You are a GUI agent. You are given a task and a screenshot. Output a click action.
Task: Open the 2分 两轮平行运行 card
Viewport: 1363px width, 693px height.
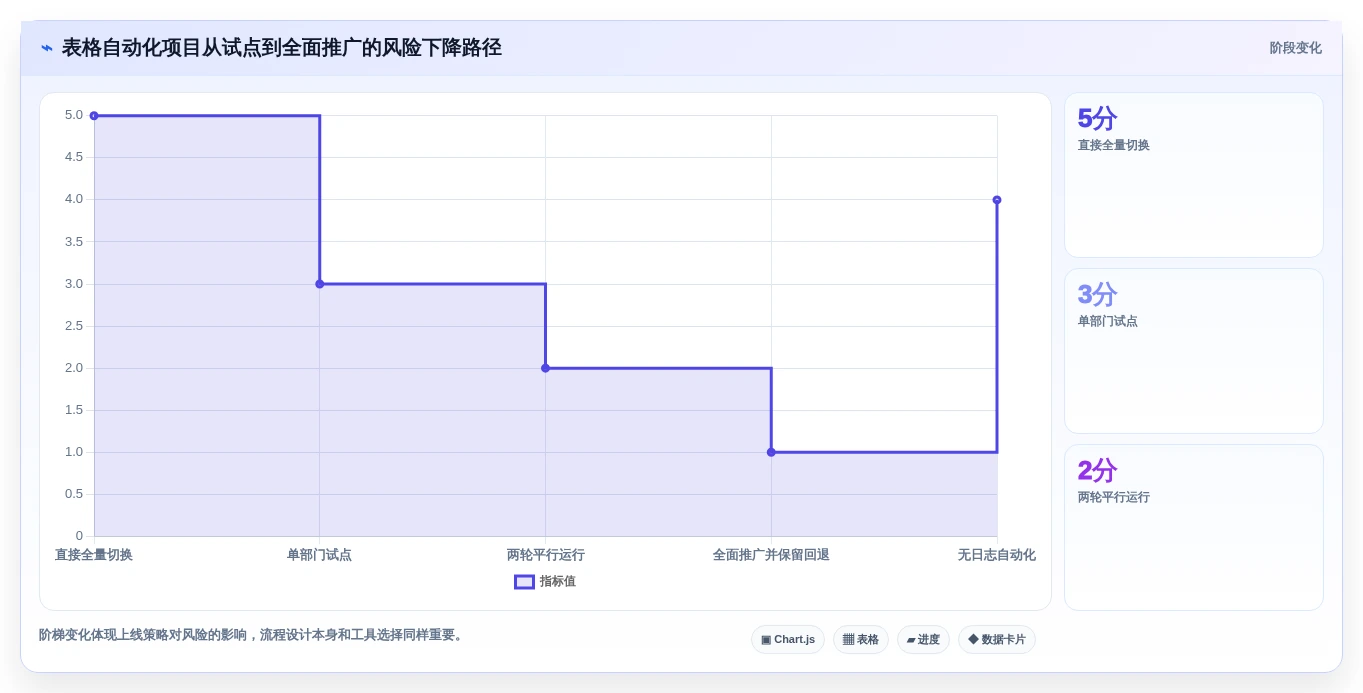pos(1194,527)
